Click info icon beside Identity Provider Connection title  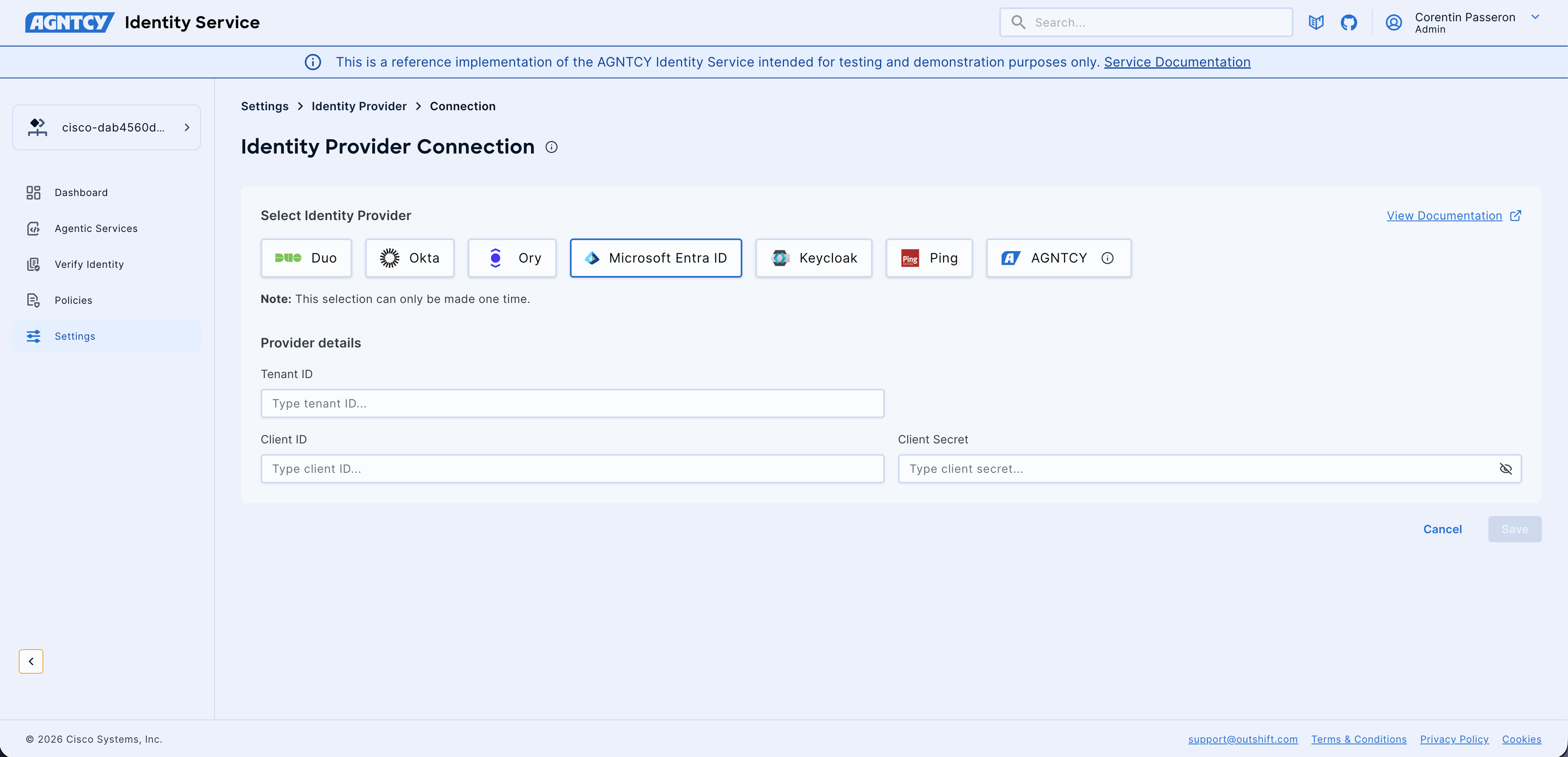pyautogui.click(x=552, y=147)
